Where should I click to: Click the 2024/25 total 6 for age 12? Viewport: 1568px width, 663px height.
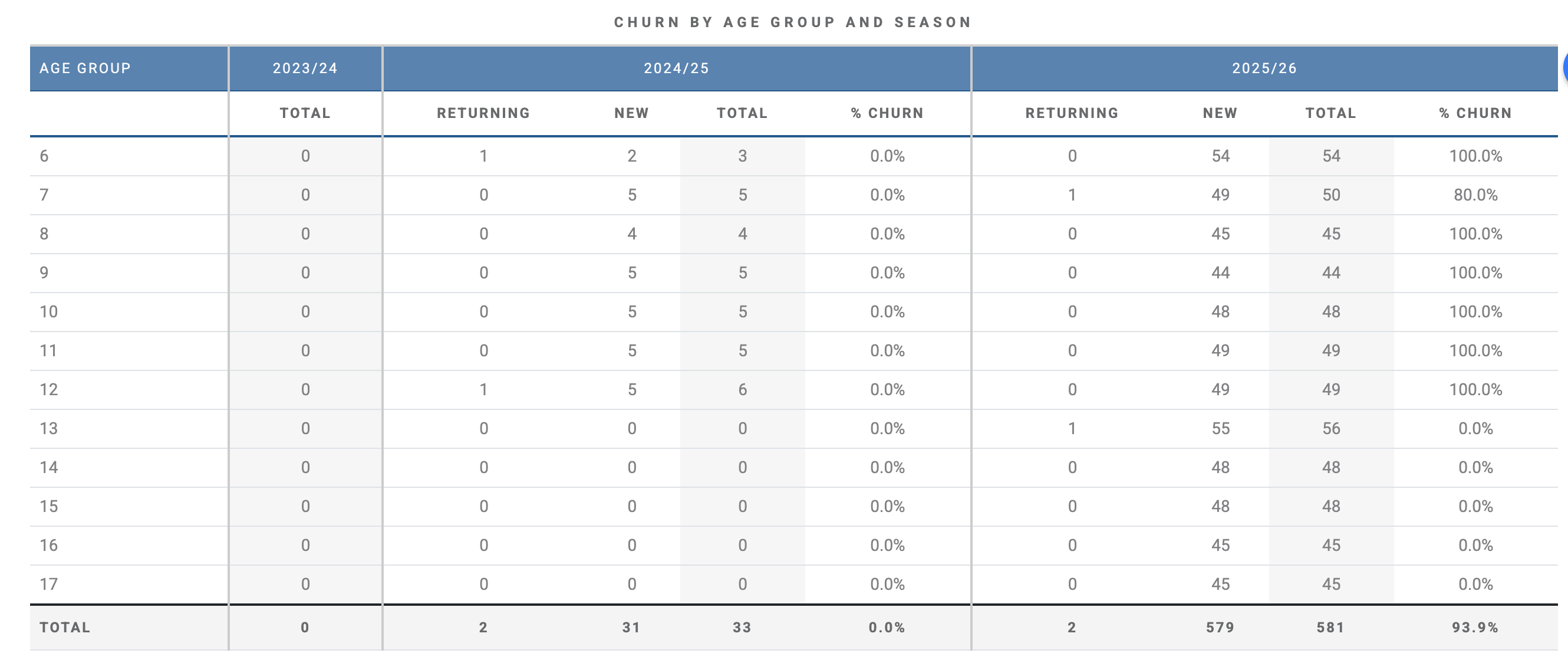pyautogui.click(x=743, y=390)
